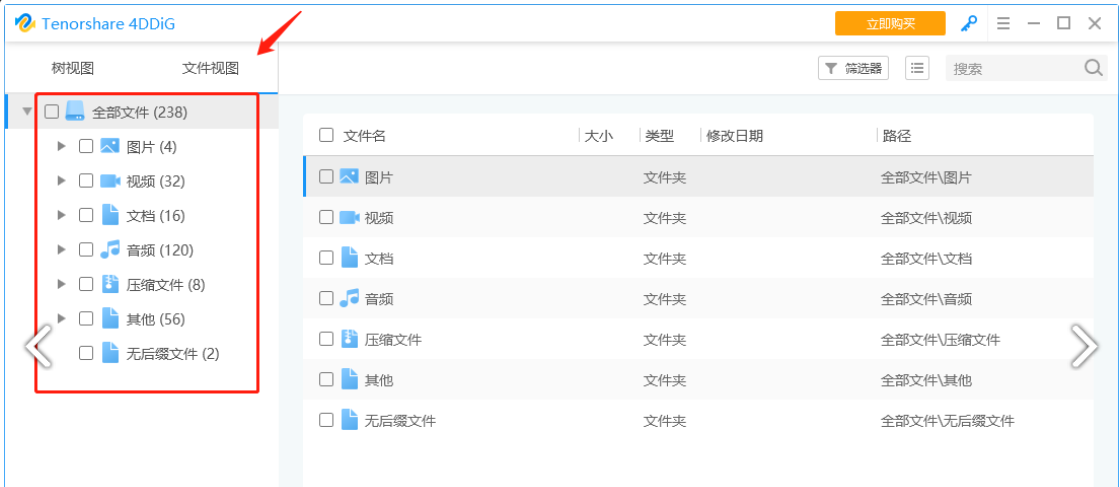Screen dimensions: 1120x487
Task: Expand the 文档 (16) tree node
Action: 61,214
